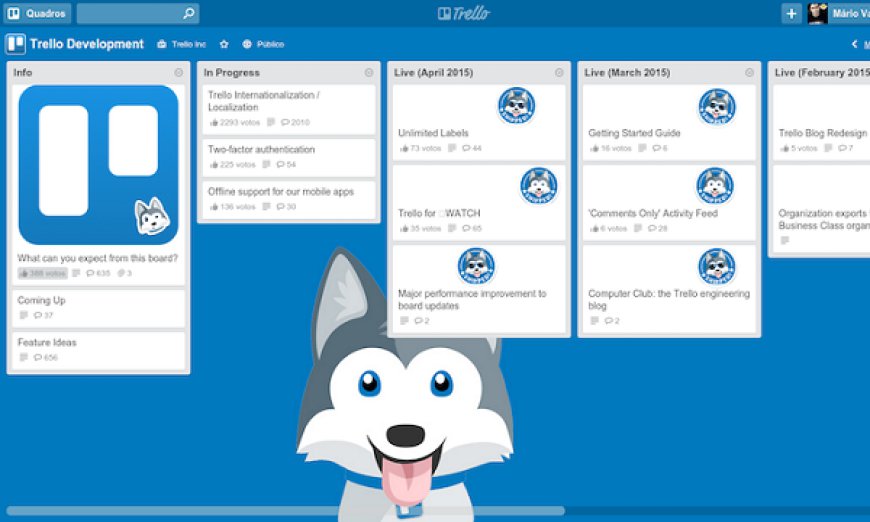Viewport: 870px width, 522px height.
Task: Open the Feature Ideas card
Action: tap(98, 350)
